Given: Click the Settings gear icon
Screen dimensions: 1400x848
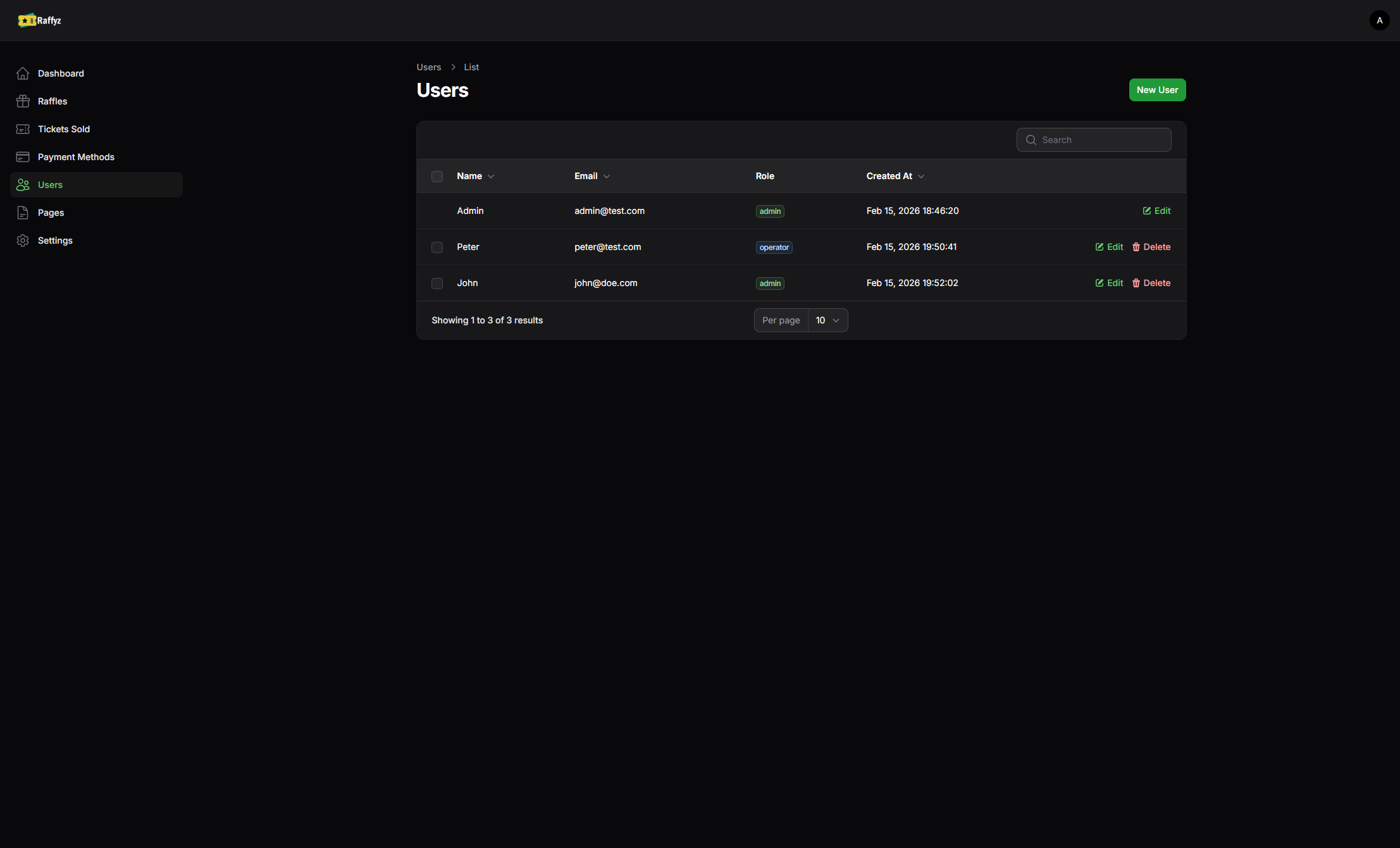Looking at the screenshot, I should tap(23, 240).
